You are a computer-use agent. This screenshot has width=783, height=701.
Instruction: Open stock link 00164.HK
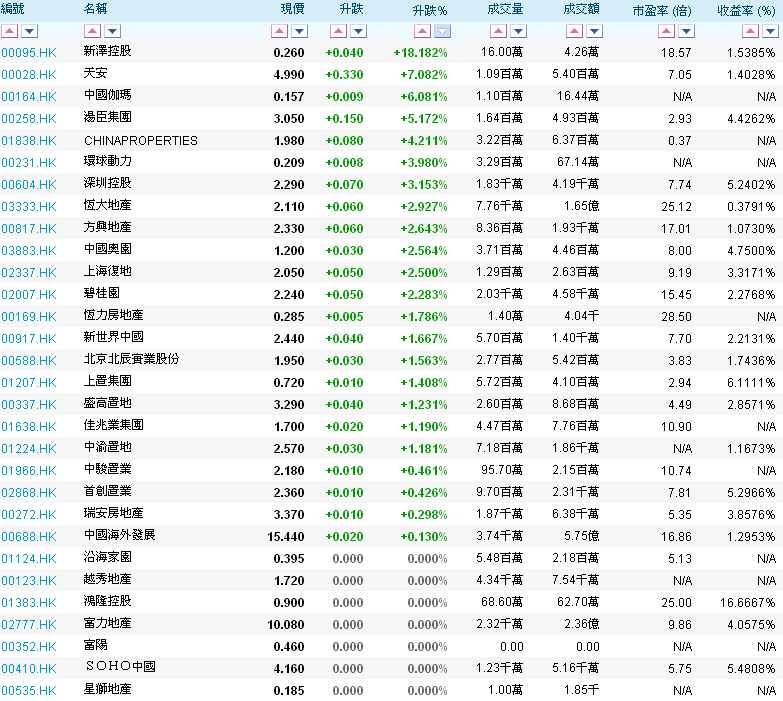[x=29, y=97]
